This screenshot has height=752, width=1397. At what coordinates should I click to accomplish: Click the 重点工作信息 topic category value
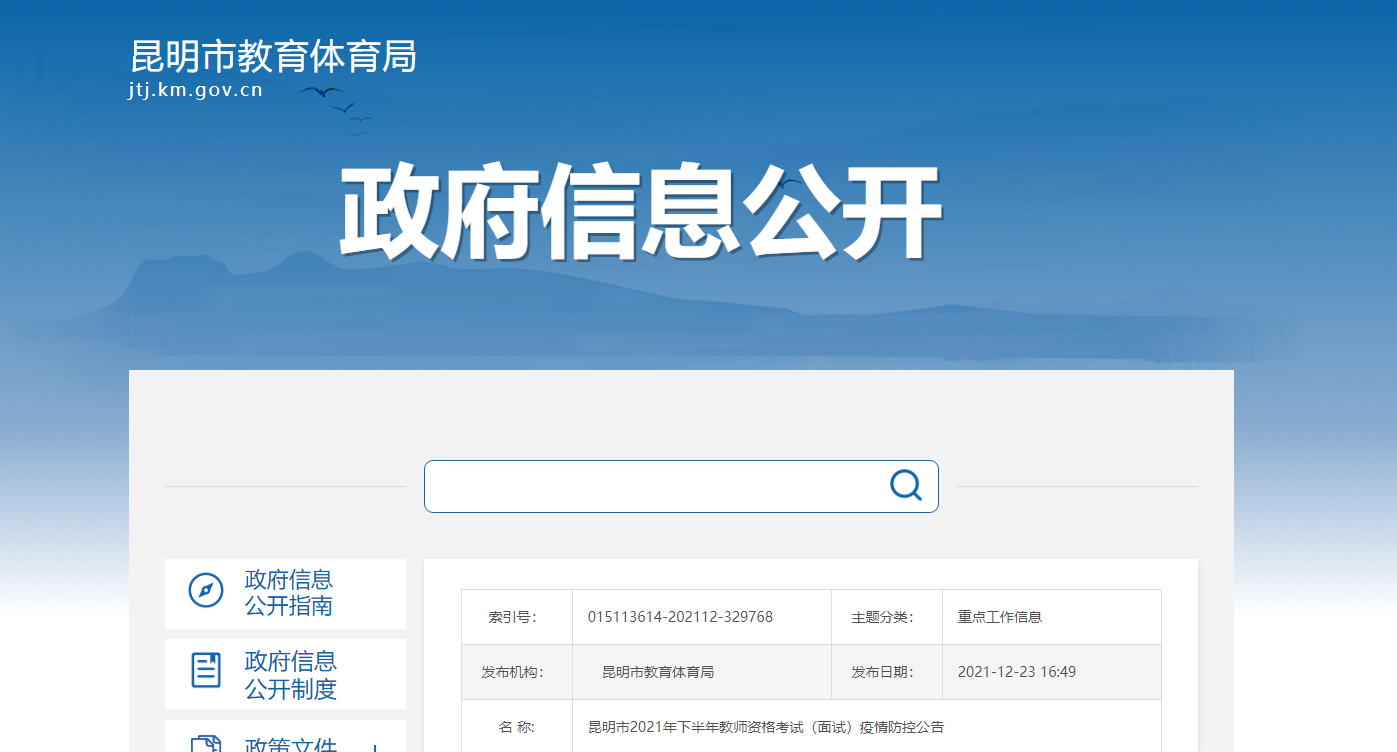pyautogui.click(x=1000, y=617)
